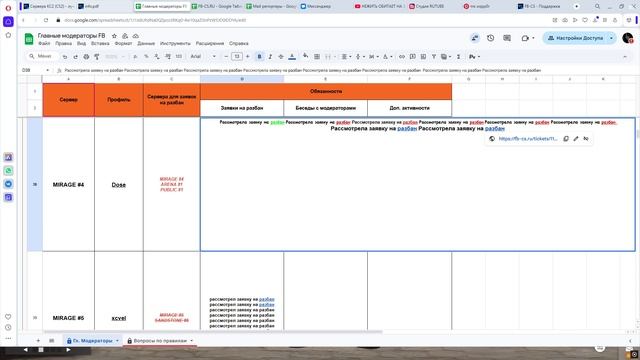Open the Dose profile link

click(119, 184)
